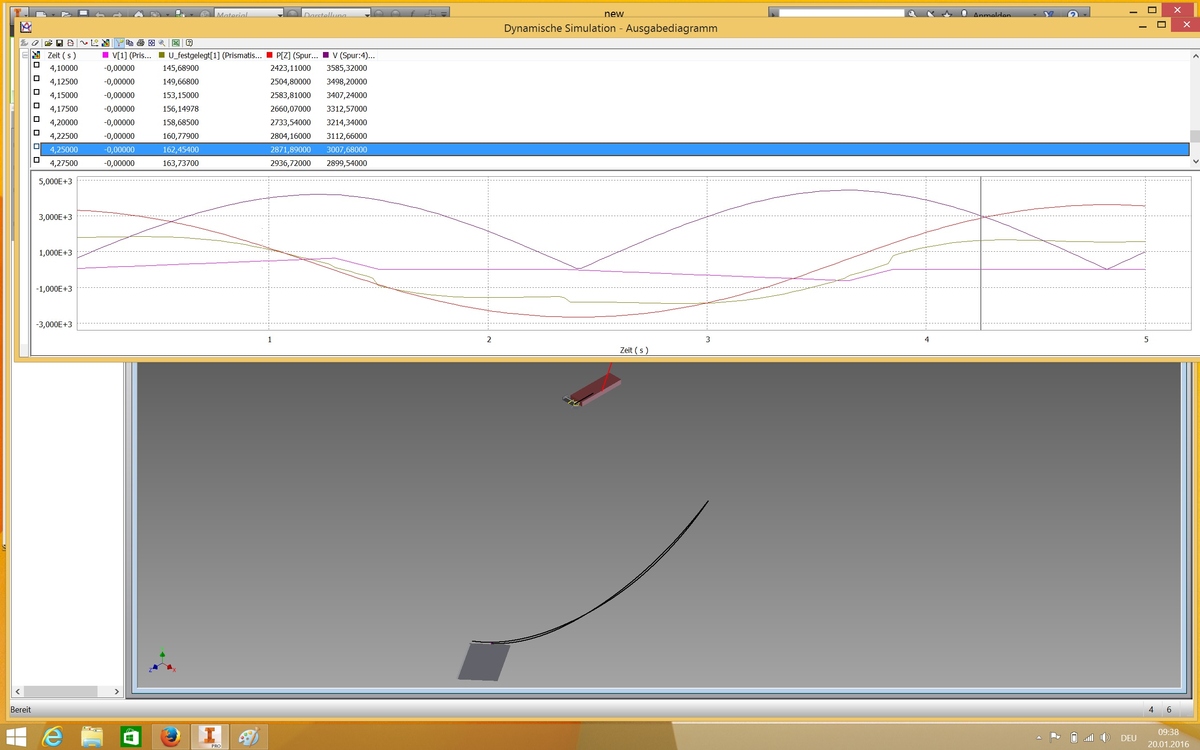Click the view triad axis indicator in viewport
The image size is (1200, 750).
(160, 663)
